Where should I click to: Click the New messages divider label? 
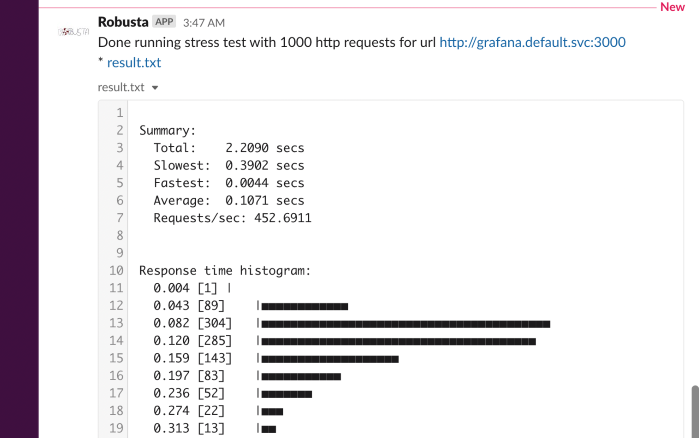(x=672, y=7)
